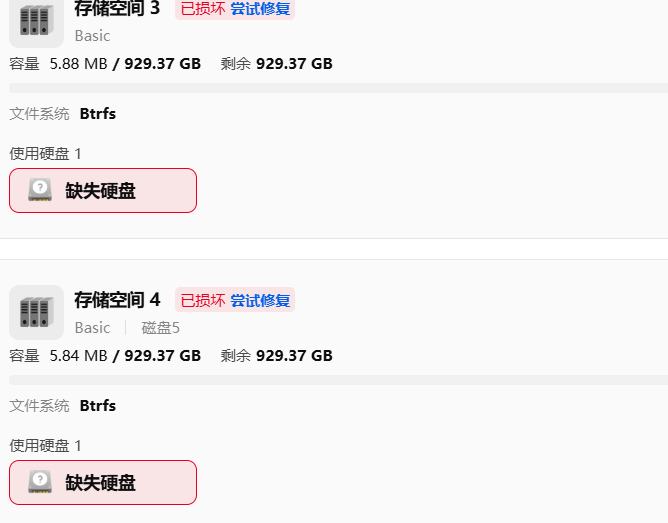668x523 pixels.
Task: Select the 磁盘5 label under 存储空间 4
Action: click(161, 327)
